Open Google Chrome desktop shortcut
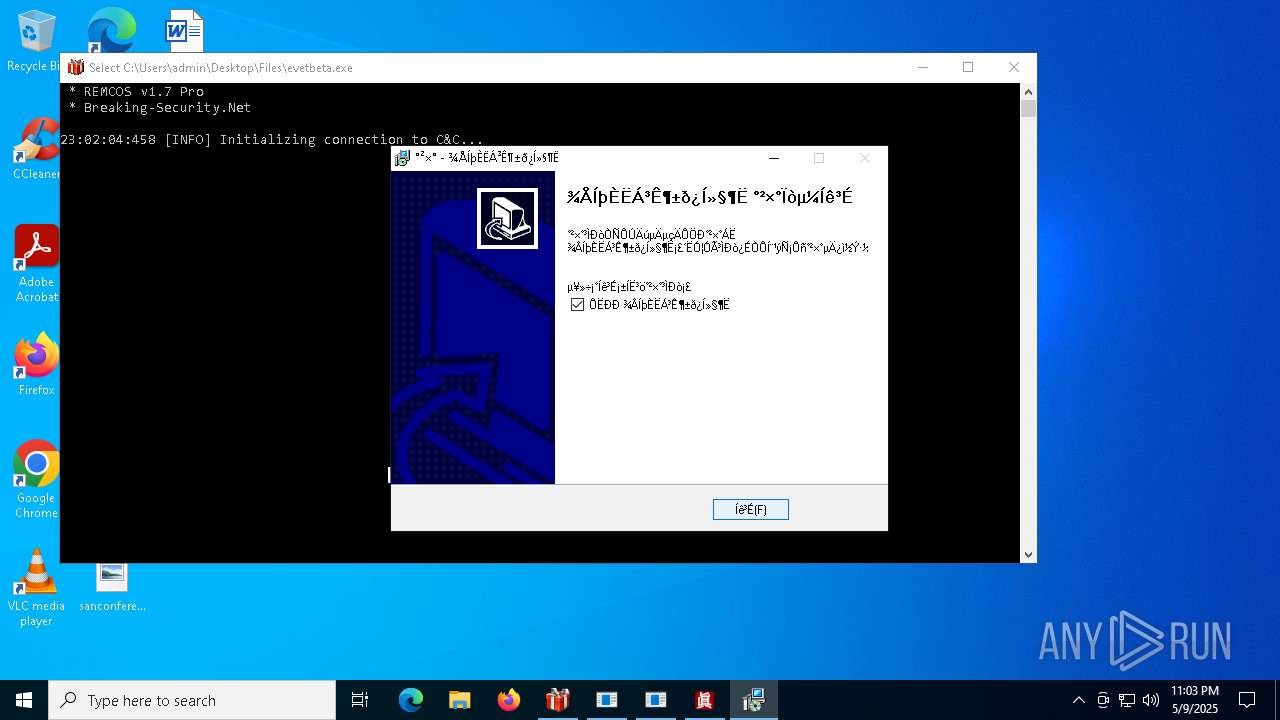The image size is (1280, 720). click(x=36, y=480)
